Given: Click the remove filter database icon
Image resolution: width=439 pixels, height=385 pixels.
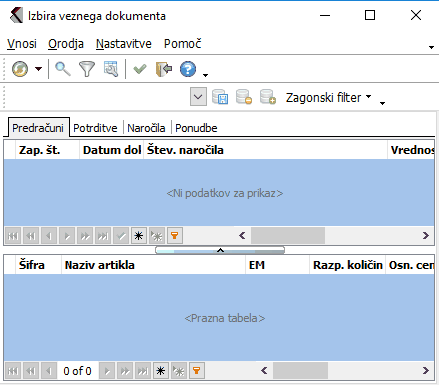Looking at the screenshot, I should [244, 97].
